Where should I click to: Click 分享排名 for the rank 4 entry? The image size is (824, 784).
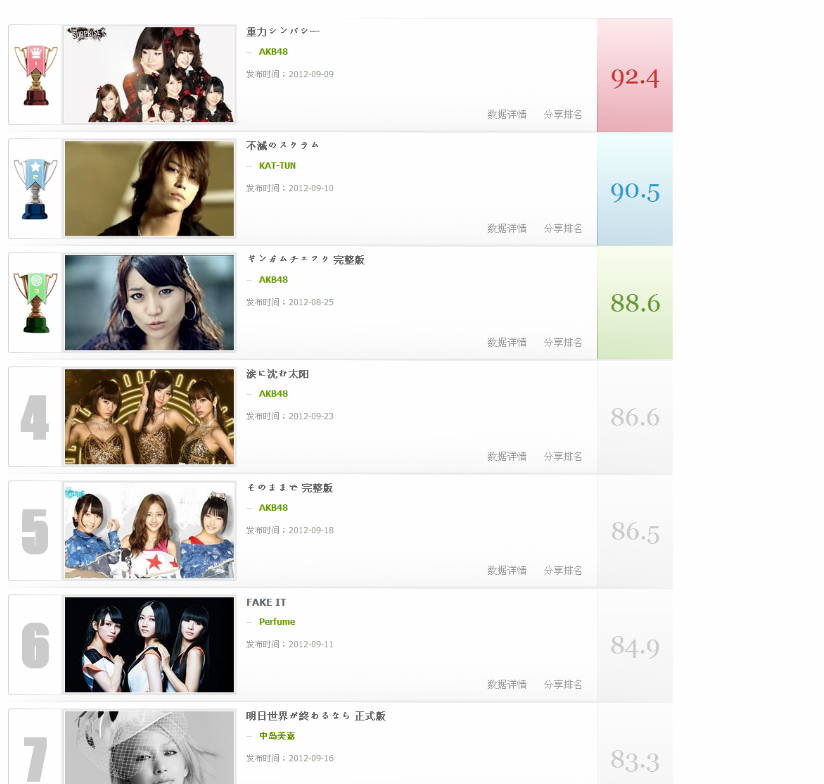(x=563, y=456)
